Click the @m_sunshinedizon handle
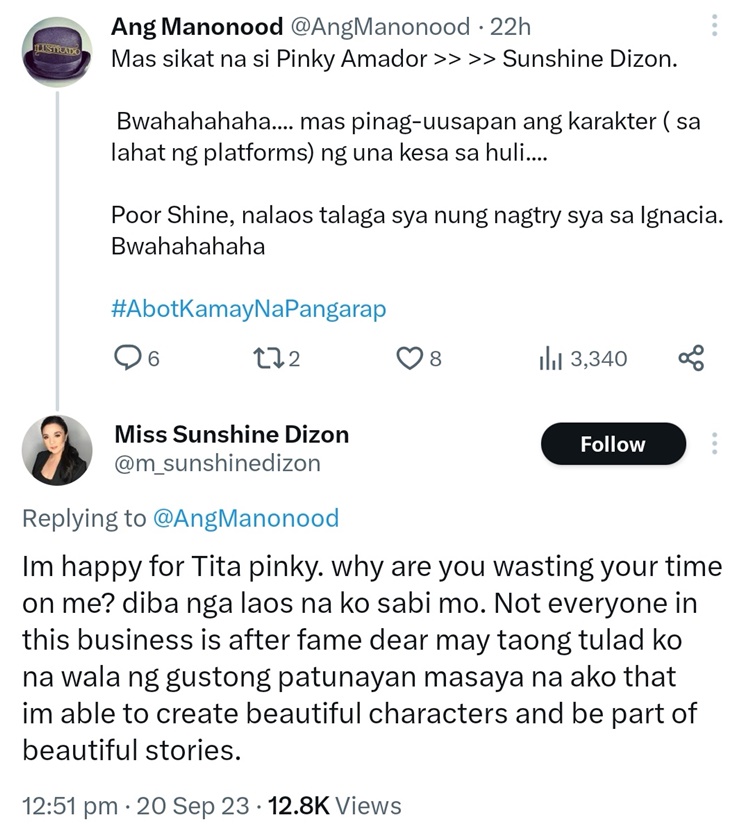Image resolution: width=750 pixels, height=826 pixels. tap(218, 462)
